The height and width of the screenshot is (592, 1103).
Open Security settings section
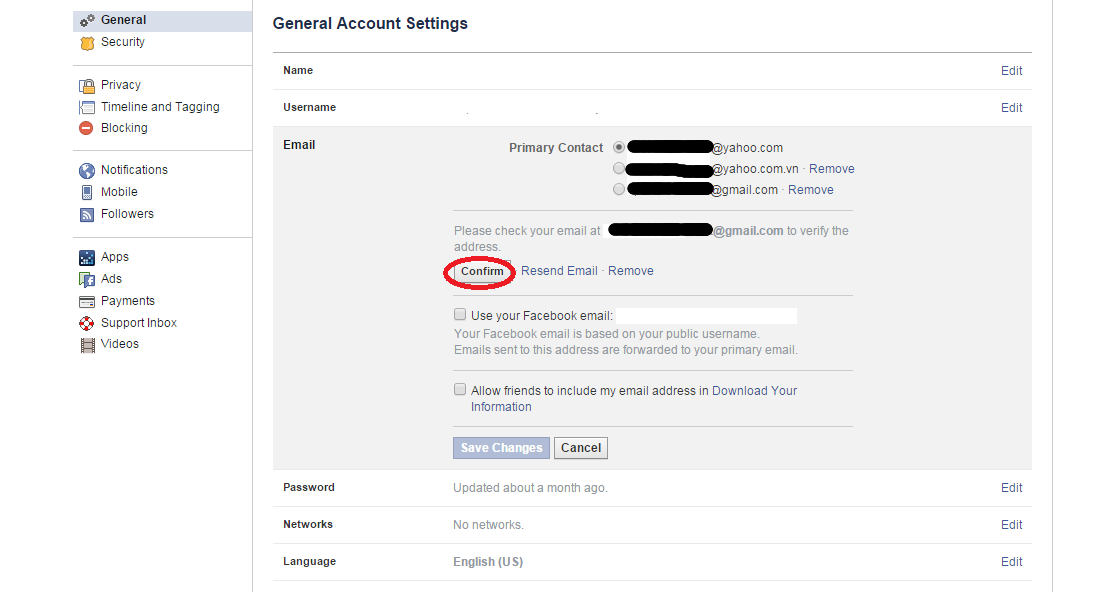(122, 42)
